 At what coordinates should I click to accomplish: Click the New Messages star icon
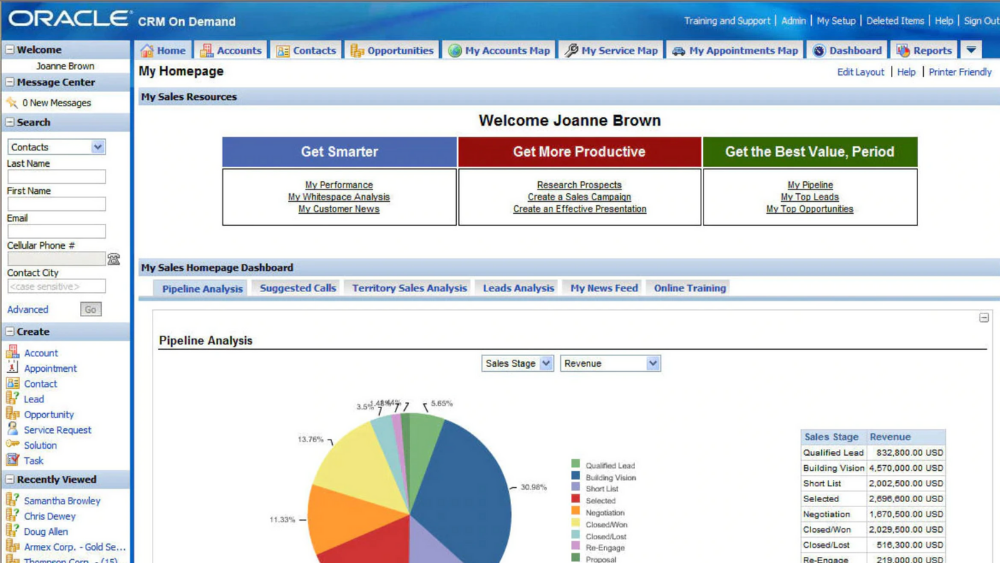(12, 103)
